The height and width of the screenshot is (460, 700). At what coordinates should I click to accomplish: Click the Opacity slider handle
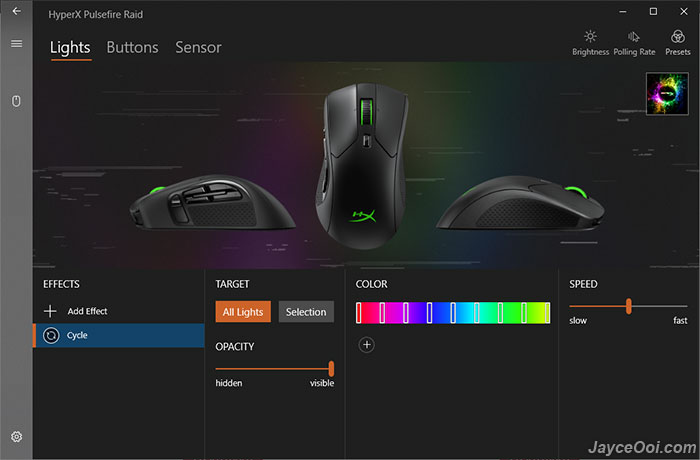click(x=331, y=369)
